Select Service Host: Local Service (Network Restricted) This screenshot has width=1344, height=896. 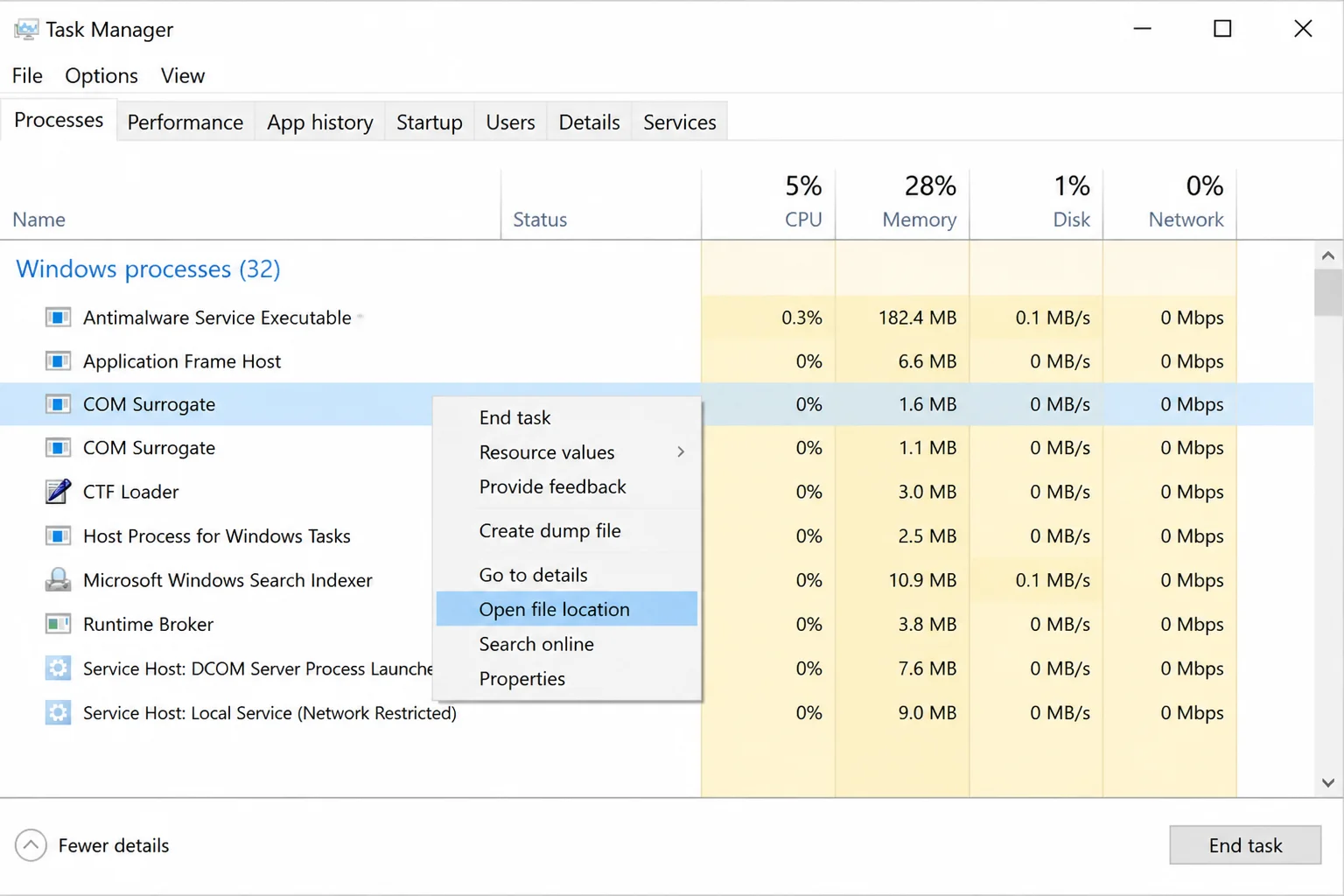point(269,713)
